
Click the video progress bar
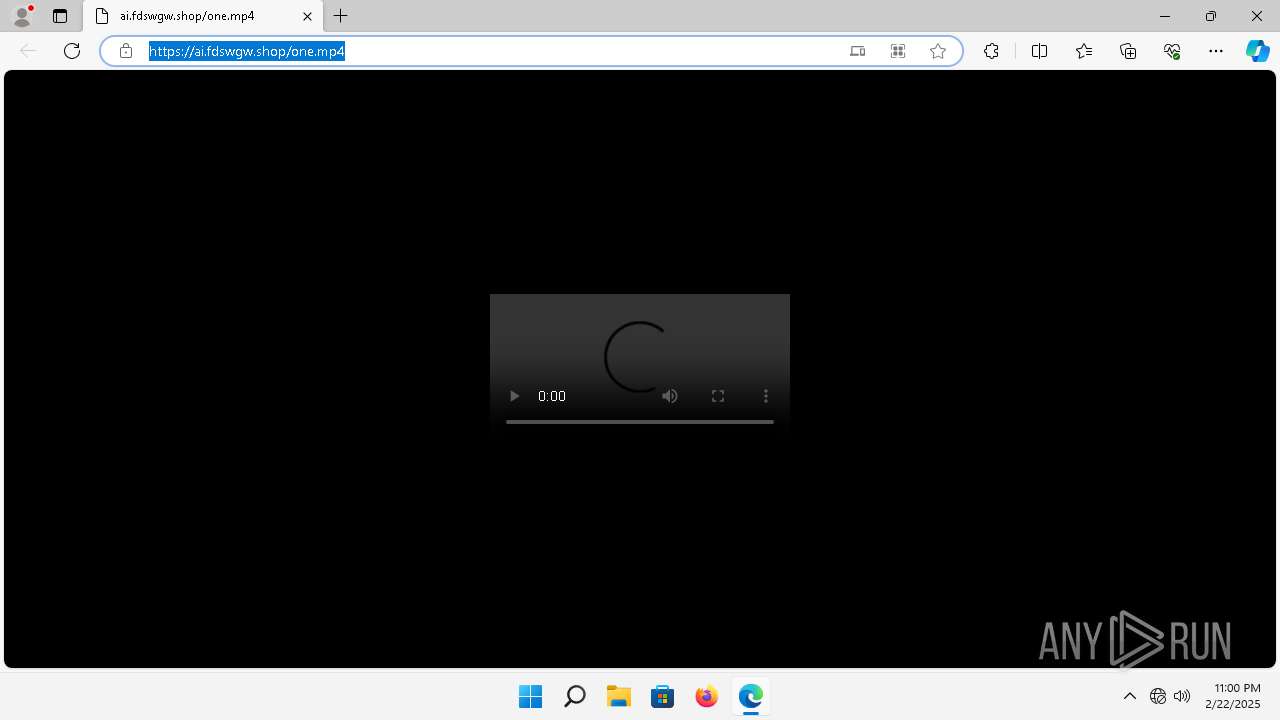pos(640,422)
